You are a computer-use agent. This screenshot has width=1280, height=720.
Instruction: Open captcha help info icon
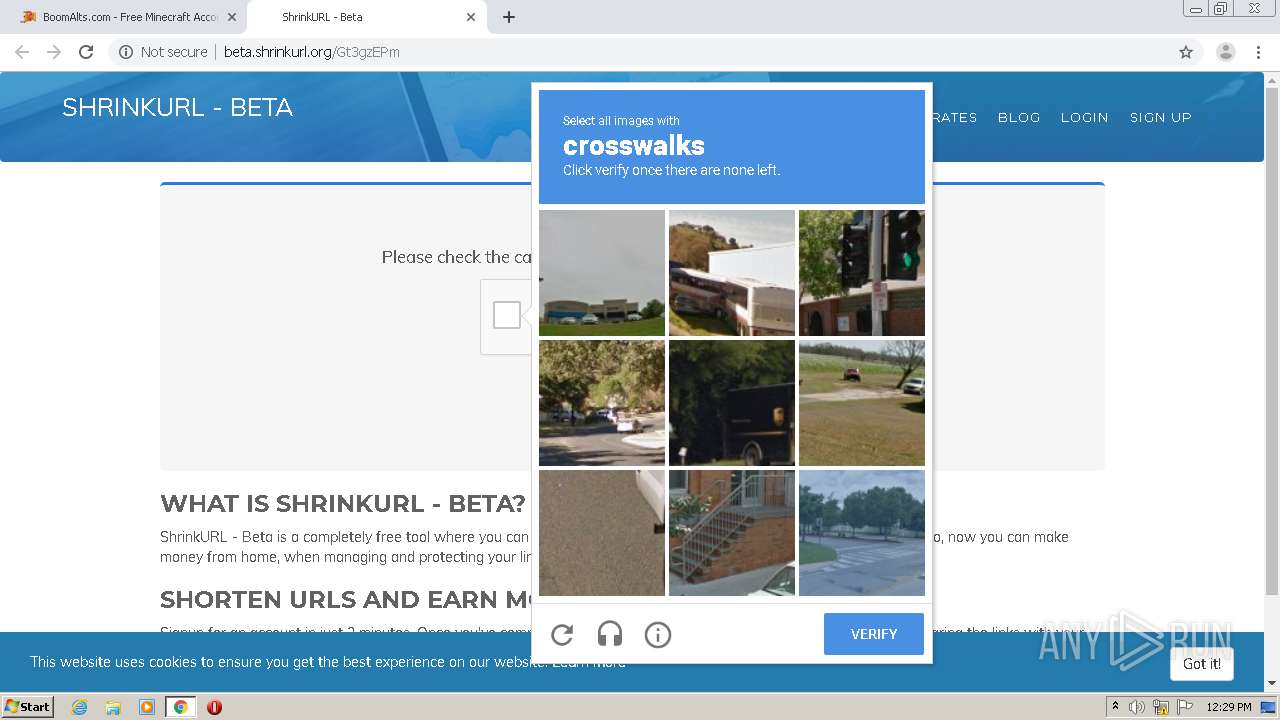pyautogui.click(x=657, y=635)
